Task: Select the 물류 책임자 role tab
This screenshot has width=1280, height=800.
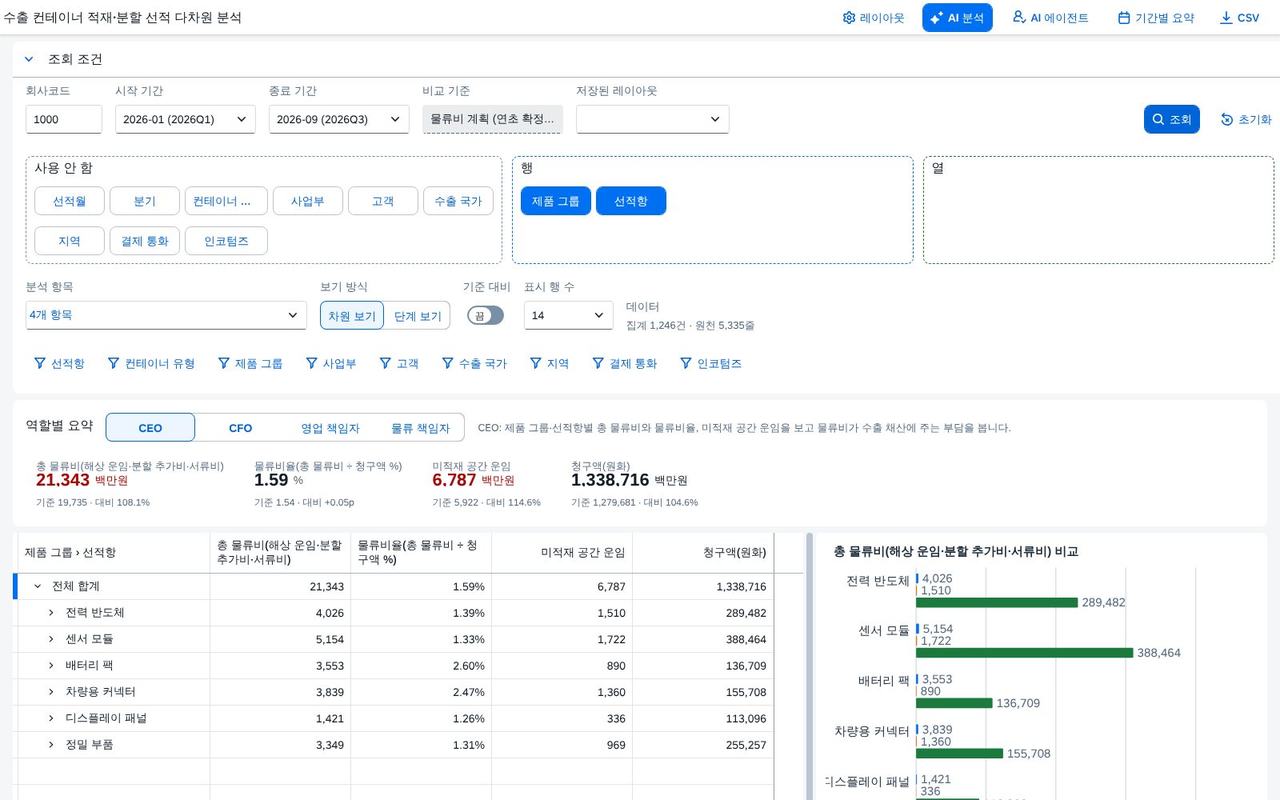Action: pyautogui.click(x=420, y=428)
